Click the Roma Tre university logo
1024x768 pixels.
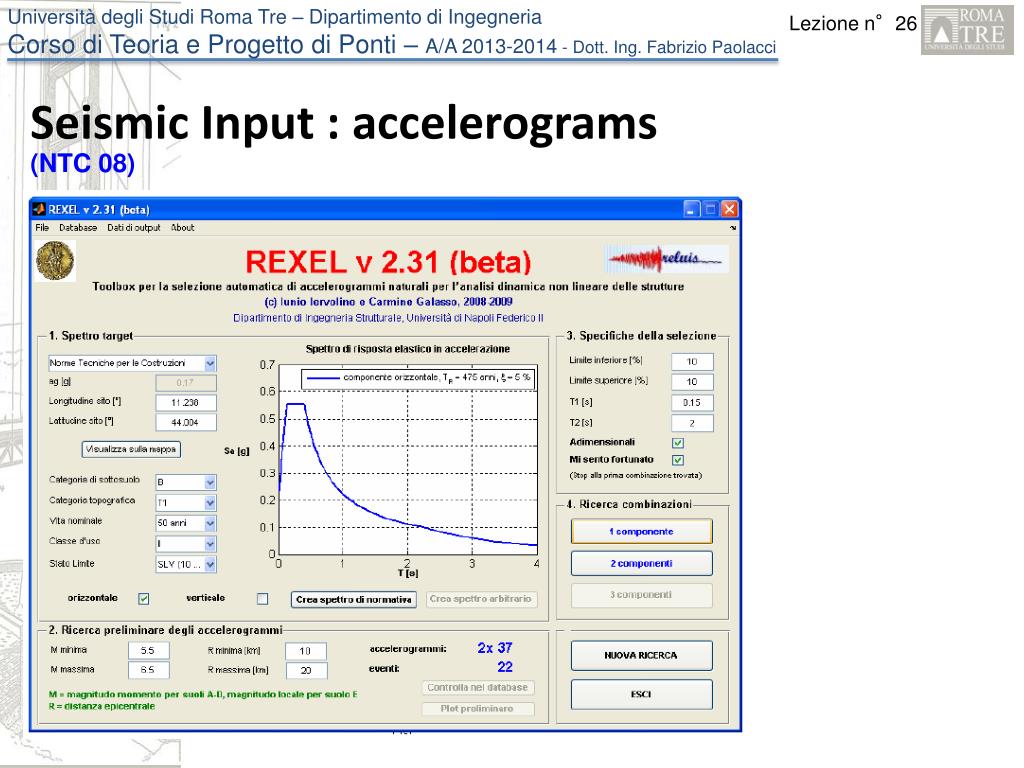pyautogui.click(x=967, y=30)
